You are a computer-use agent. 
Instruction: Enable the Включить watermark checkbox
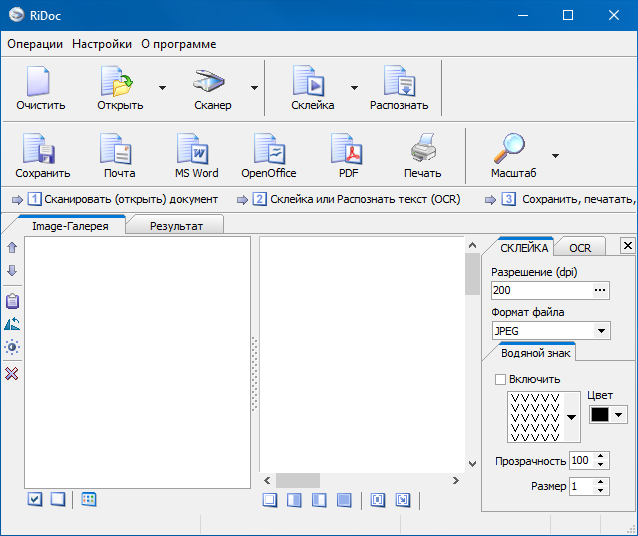(x=501, y=380)
